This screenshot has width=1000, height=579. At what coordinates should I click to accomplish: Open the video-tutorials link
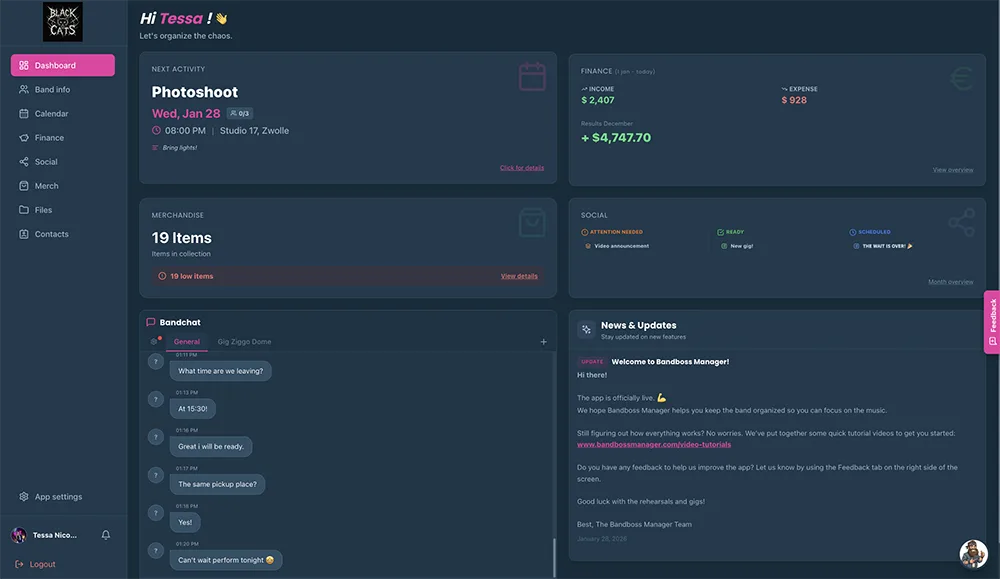654,444
